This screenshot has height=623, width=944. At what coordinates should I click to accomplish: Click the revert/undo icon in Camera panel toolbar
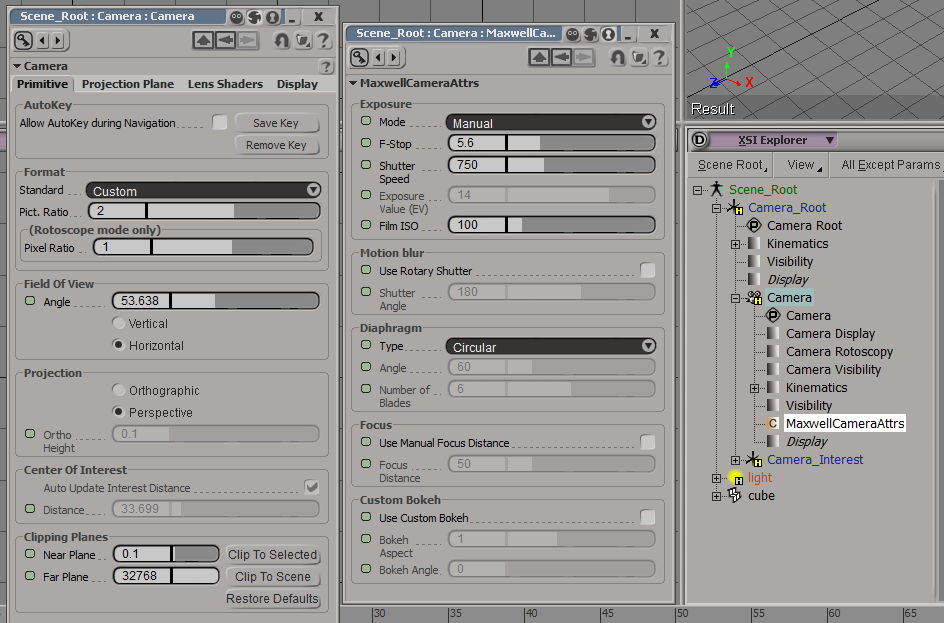pyautogui.click(x=282, y=41)
